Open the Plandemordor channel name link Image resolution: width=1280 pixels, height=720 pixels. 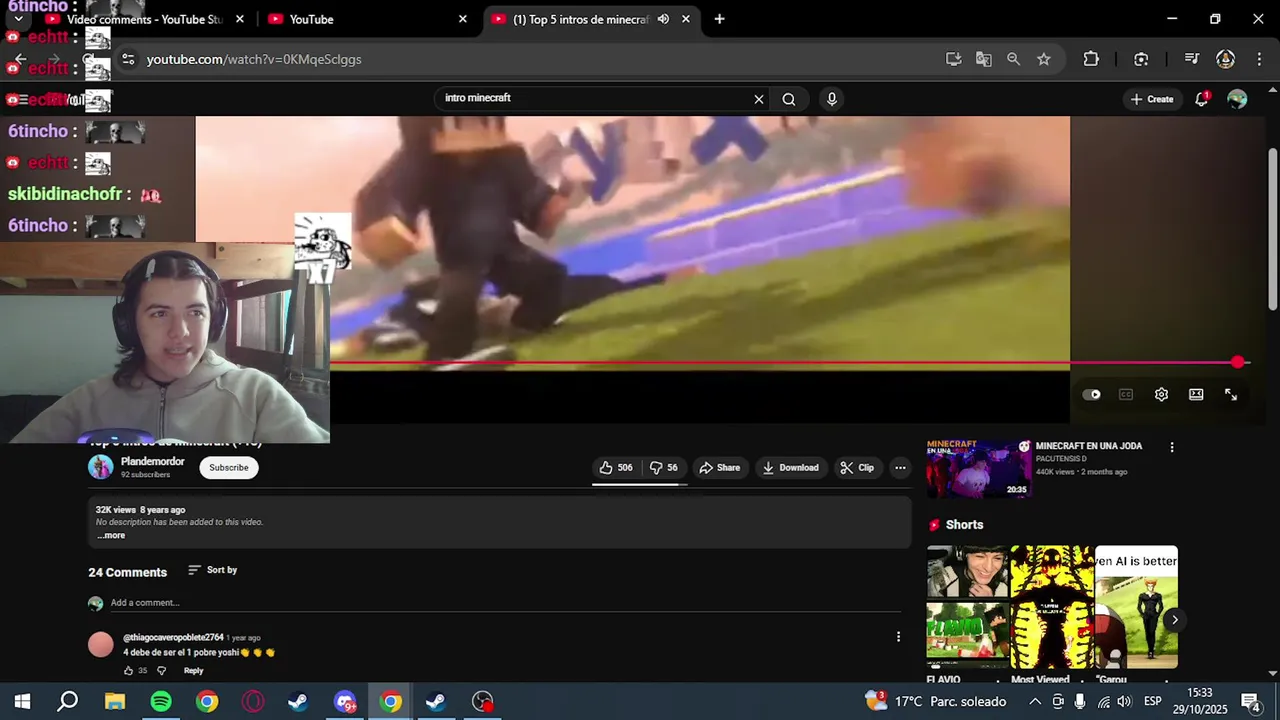tap(153, 462)
